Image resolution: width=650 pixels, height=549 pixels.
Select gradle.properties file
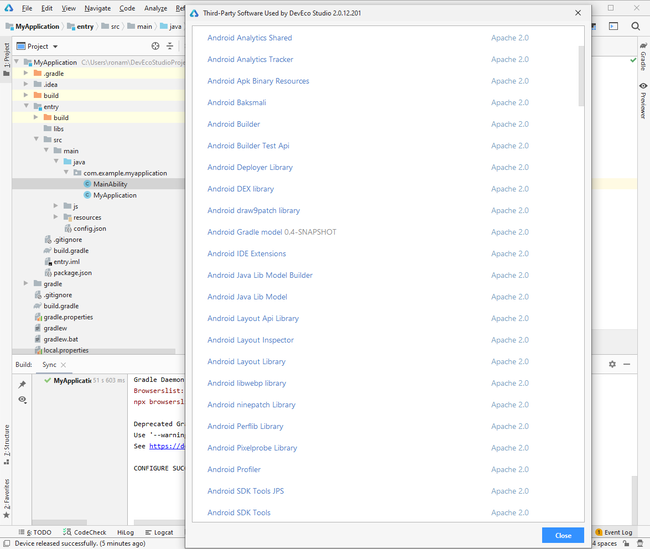click(x=68, y=317)
